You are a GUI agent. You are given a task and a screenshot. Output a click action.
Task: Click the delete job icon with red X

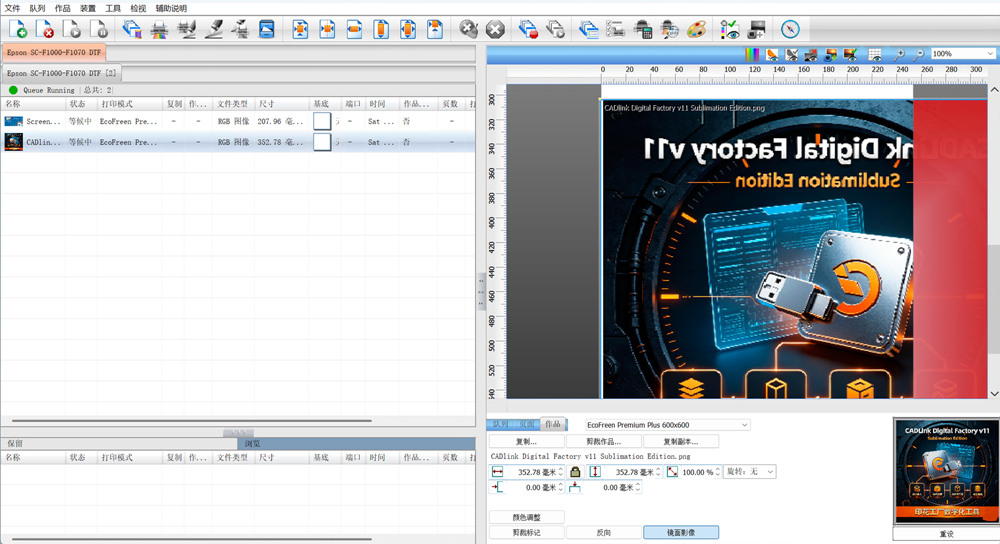tap(45, 29)
